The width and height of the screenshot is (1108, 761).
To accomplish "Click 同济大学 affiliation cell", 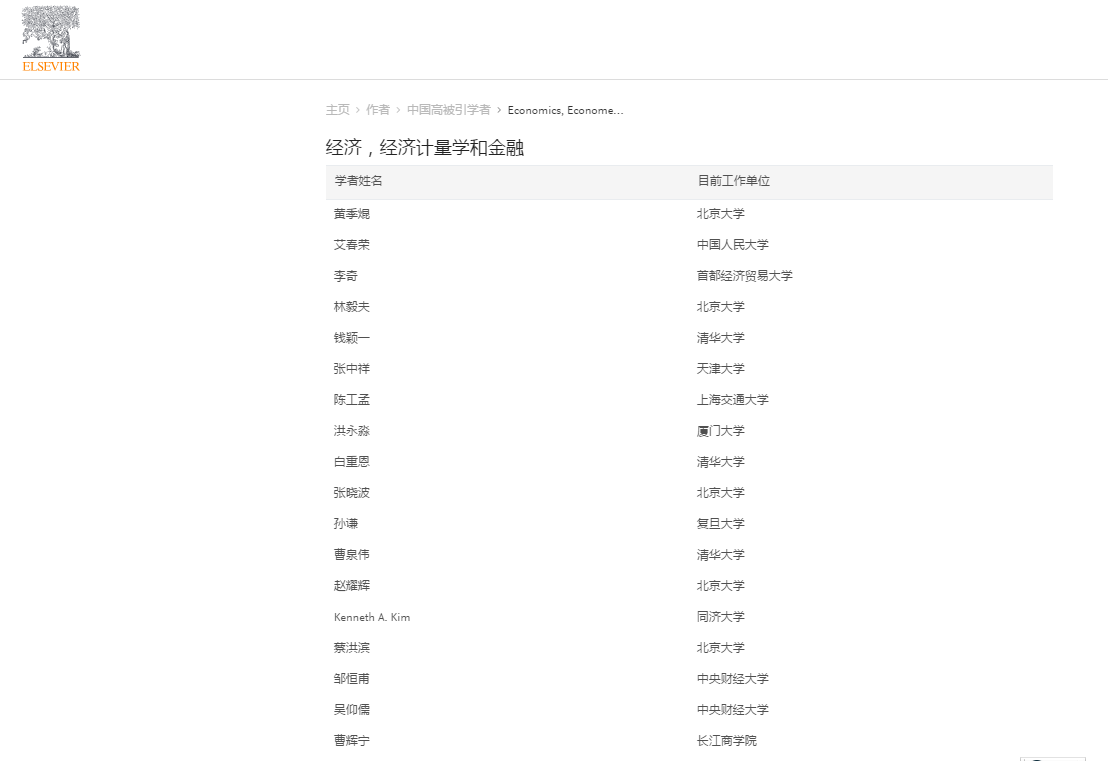I will click(721, 617).
